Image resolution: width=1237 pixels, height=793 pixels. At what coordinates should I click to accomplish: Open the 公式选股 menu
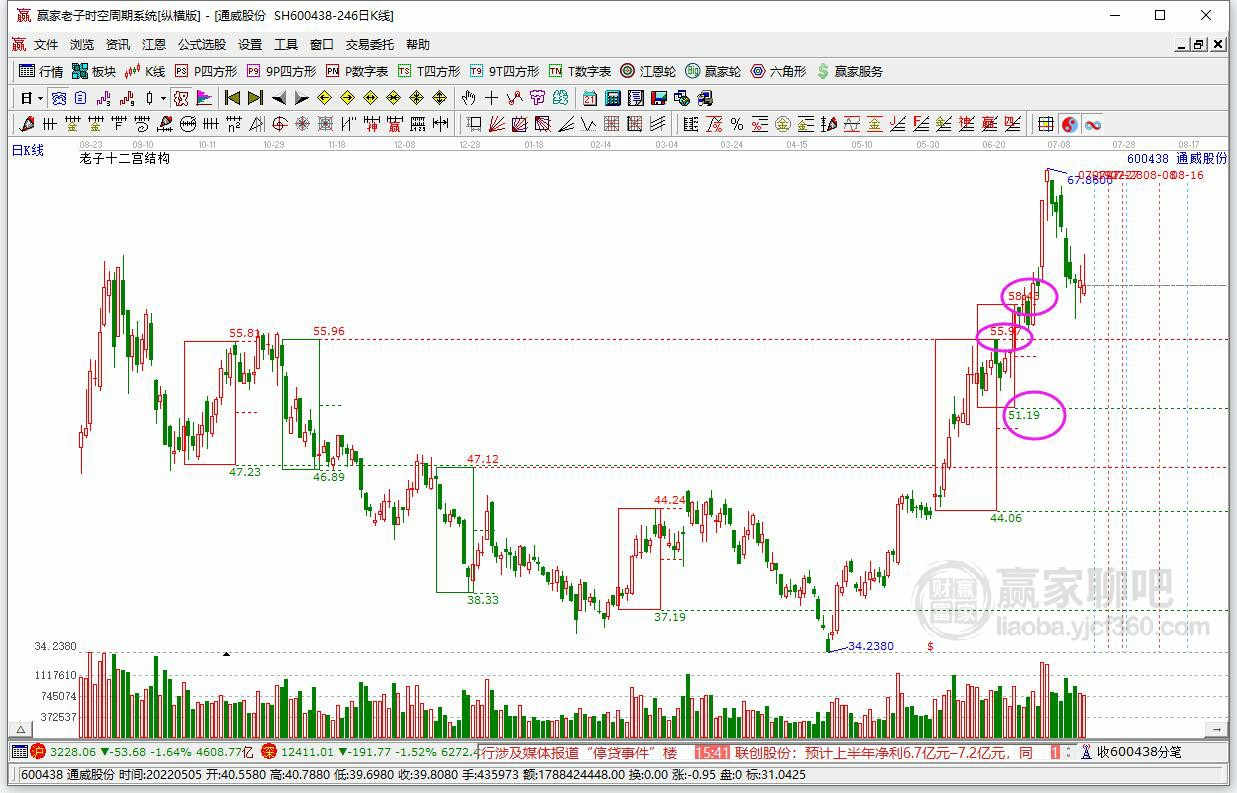202,45
